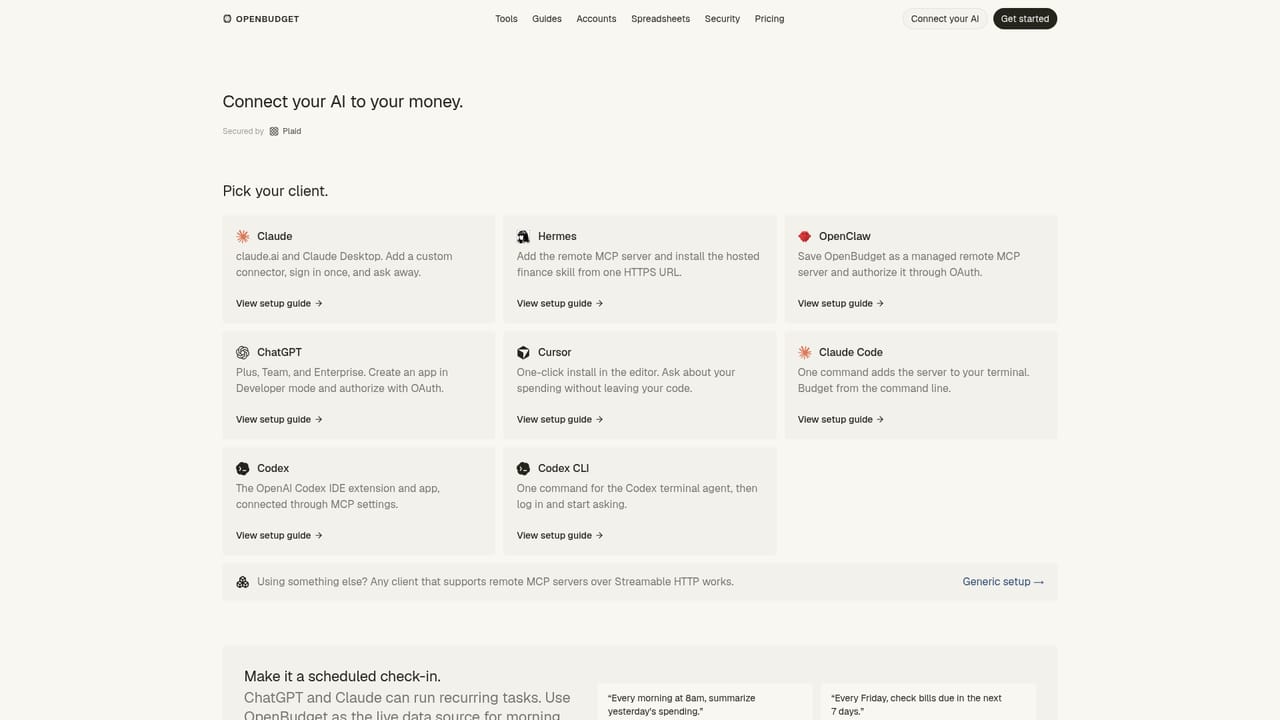Go to the Security page
The width and height of the screenshot is (1280, 720).
point(722,19)
